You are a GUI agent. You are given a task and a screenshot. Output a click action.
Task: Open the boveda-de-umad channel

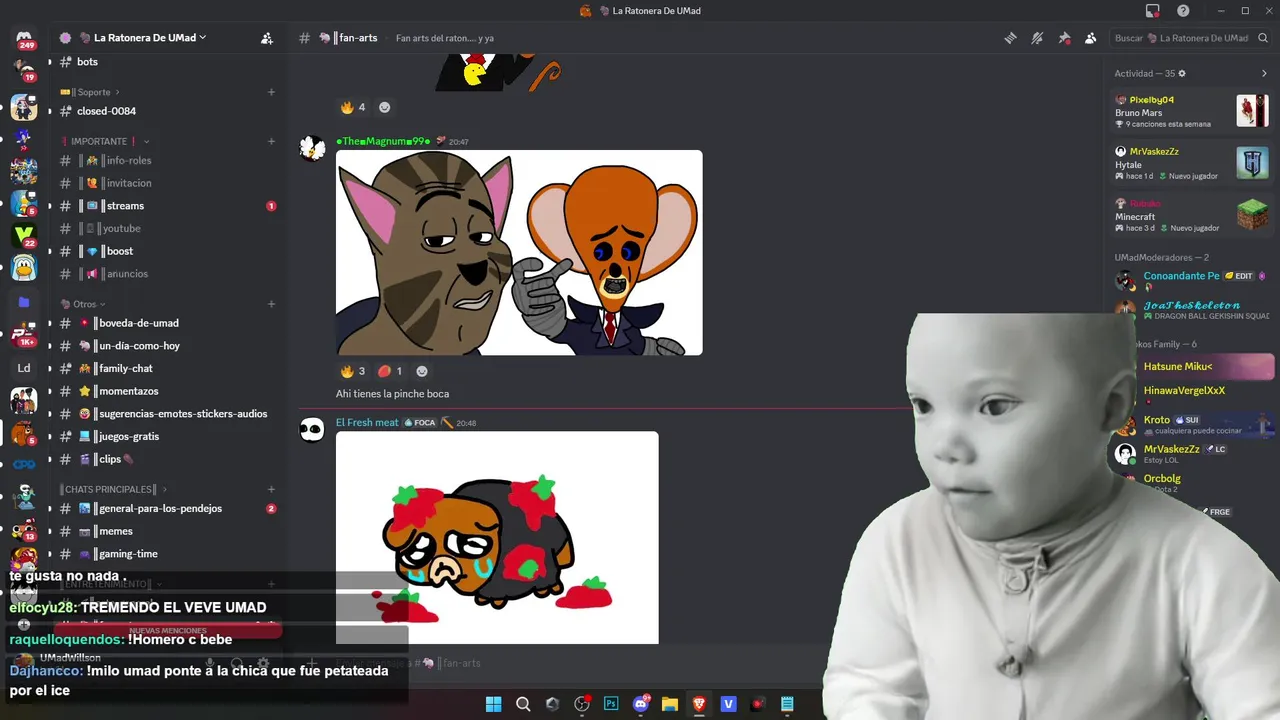(x=168, y=323)
